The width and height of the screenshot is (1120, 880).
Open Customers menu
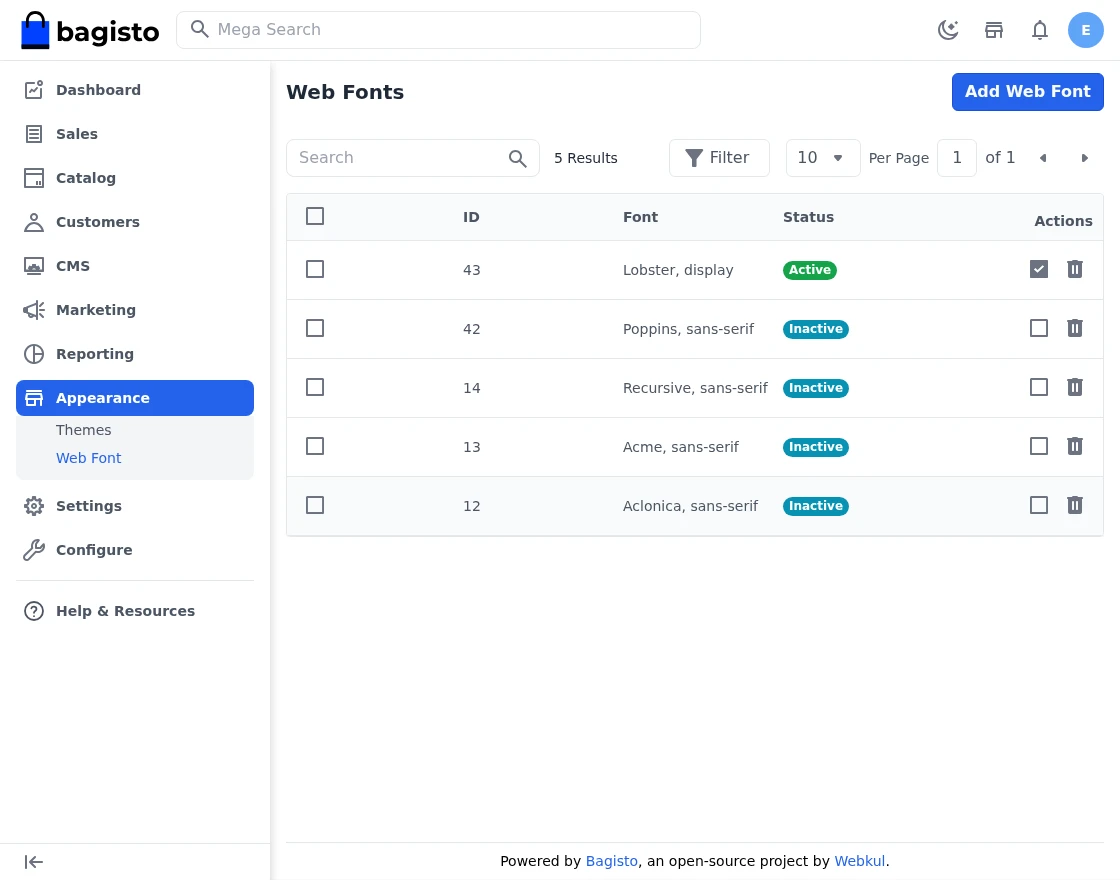[135, 222]
